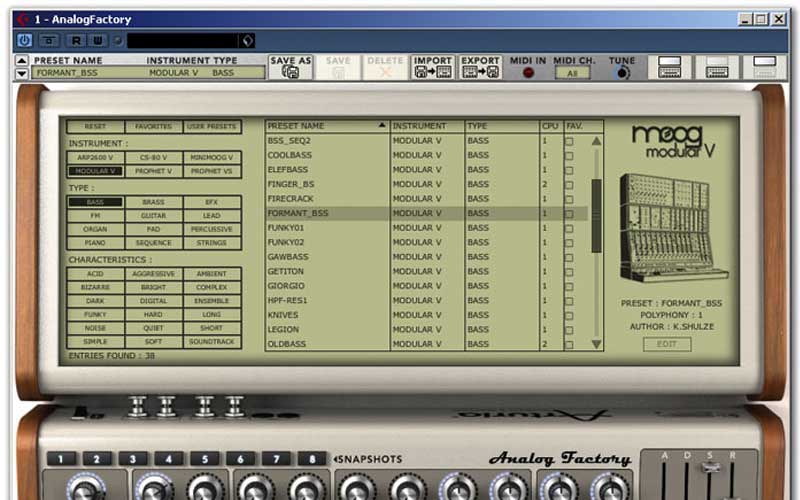Image resolution: width=800 pixels, height=500 pixels.
Task: Recall snapshot 4
Action: coord(169,459)
